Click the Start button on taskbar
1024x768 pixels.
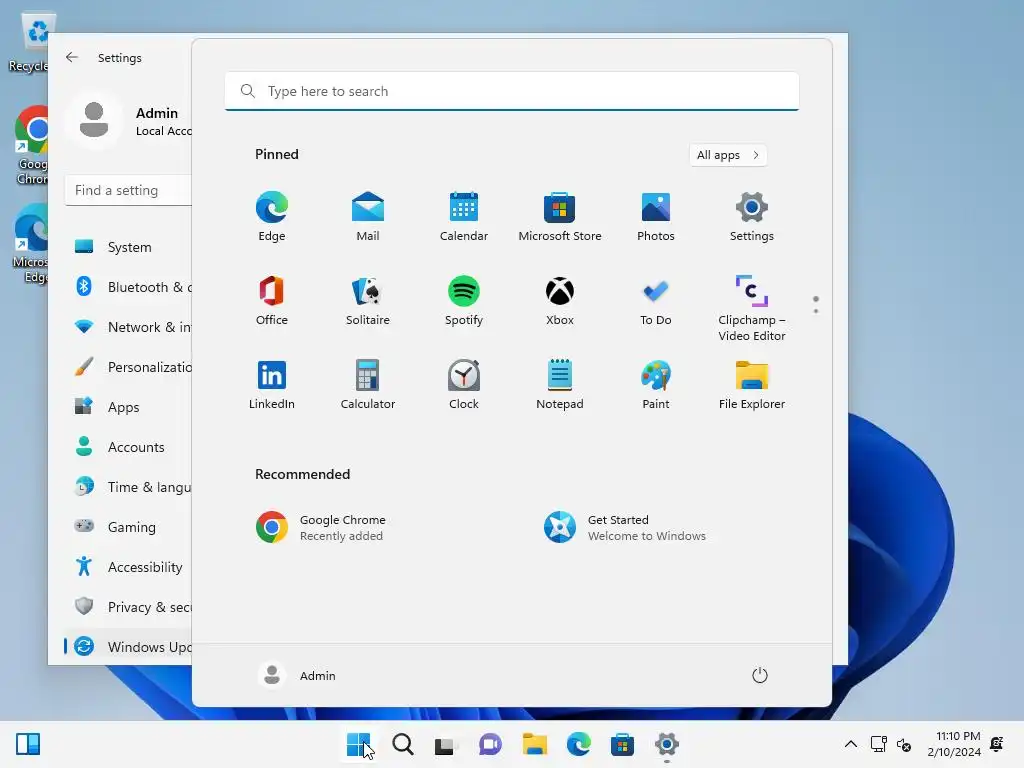tap(359, 744)
